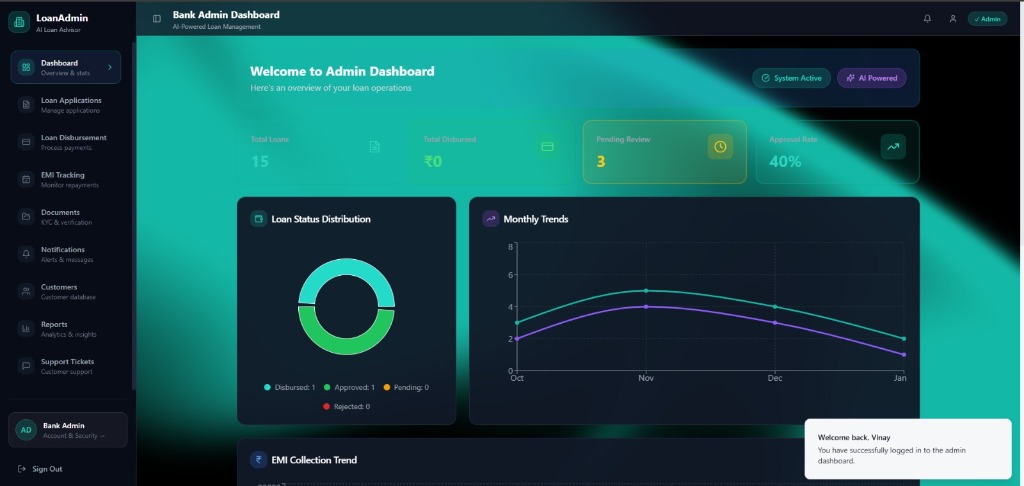
Task: Click the Oct point on purple line
Action: (x=517, y=338)
